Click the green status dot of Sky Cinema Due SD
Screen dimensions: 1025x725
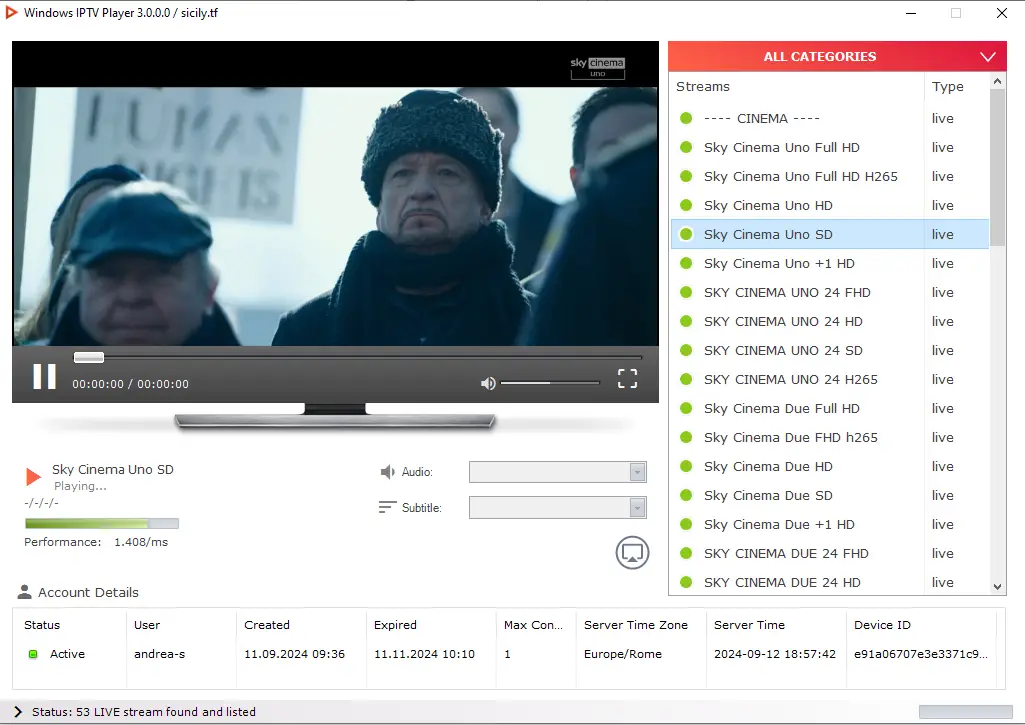pos(686,495)
